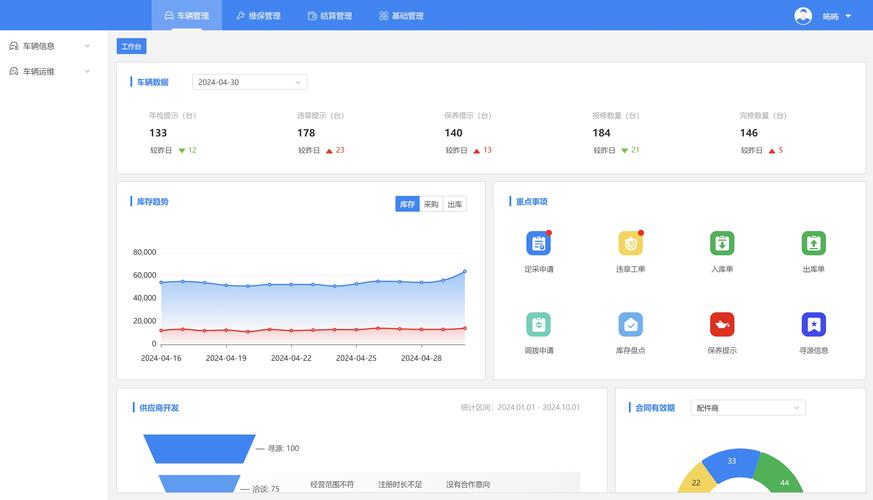
Task: Open the 寻源信息 icon
Action: (x=813, y=325)
